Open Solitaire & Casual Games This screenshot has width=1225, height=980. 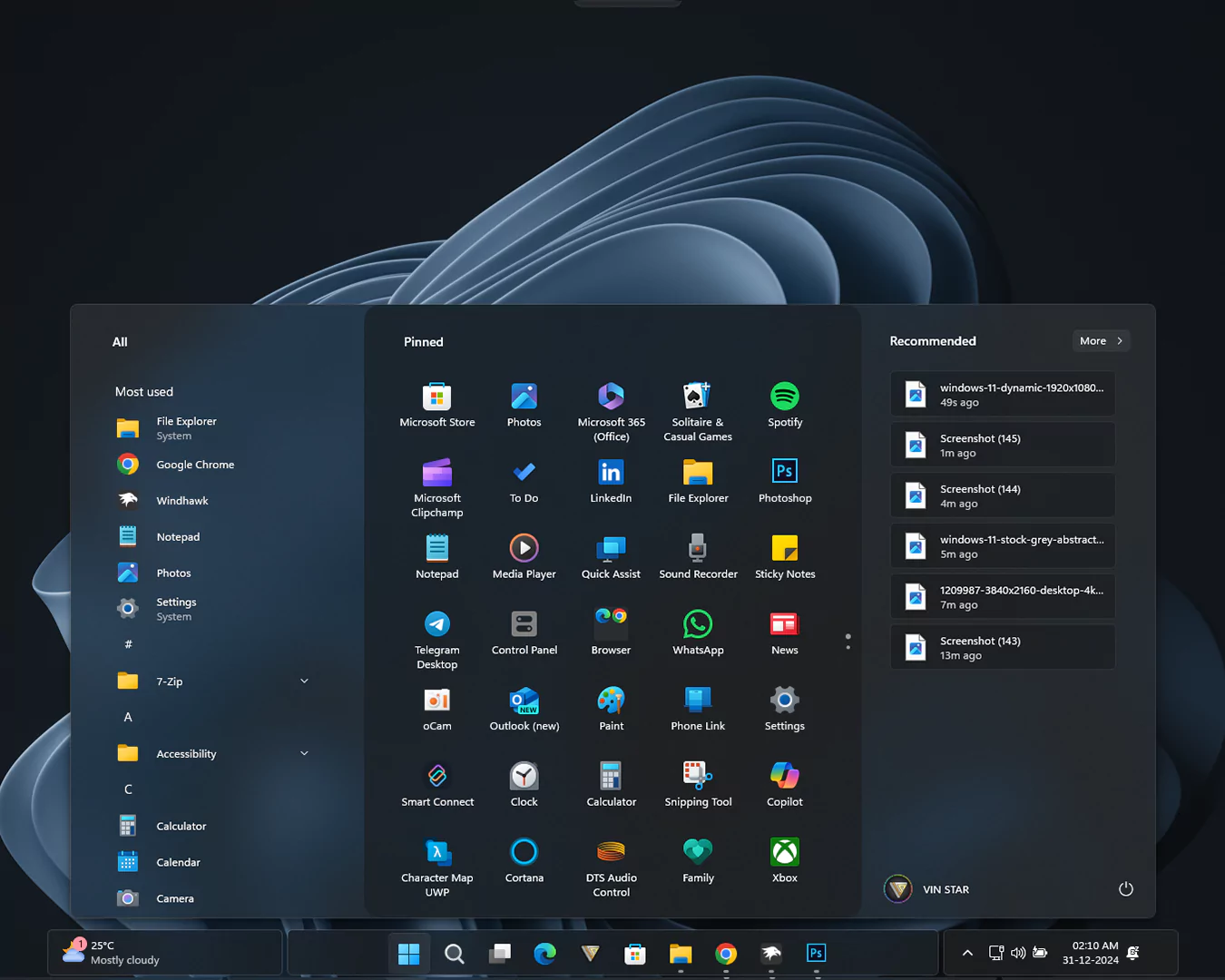coord(698,411)
